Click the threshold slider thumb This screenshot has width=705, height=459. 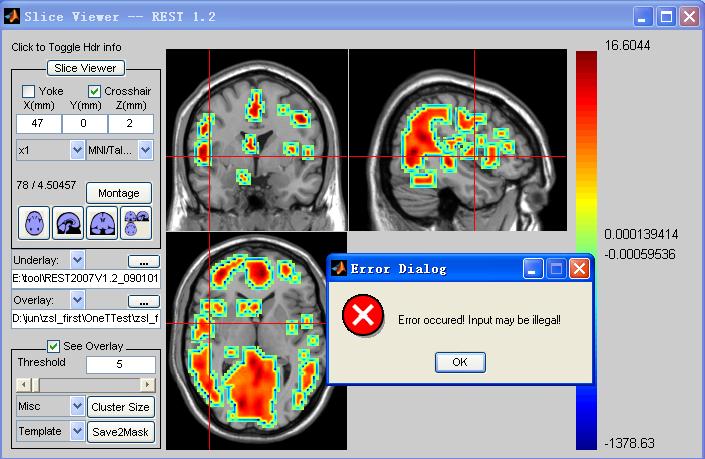pyautogui.click(x=36, y=385)
